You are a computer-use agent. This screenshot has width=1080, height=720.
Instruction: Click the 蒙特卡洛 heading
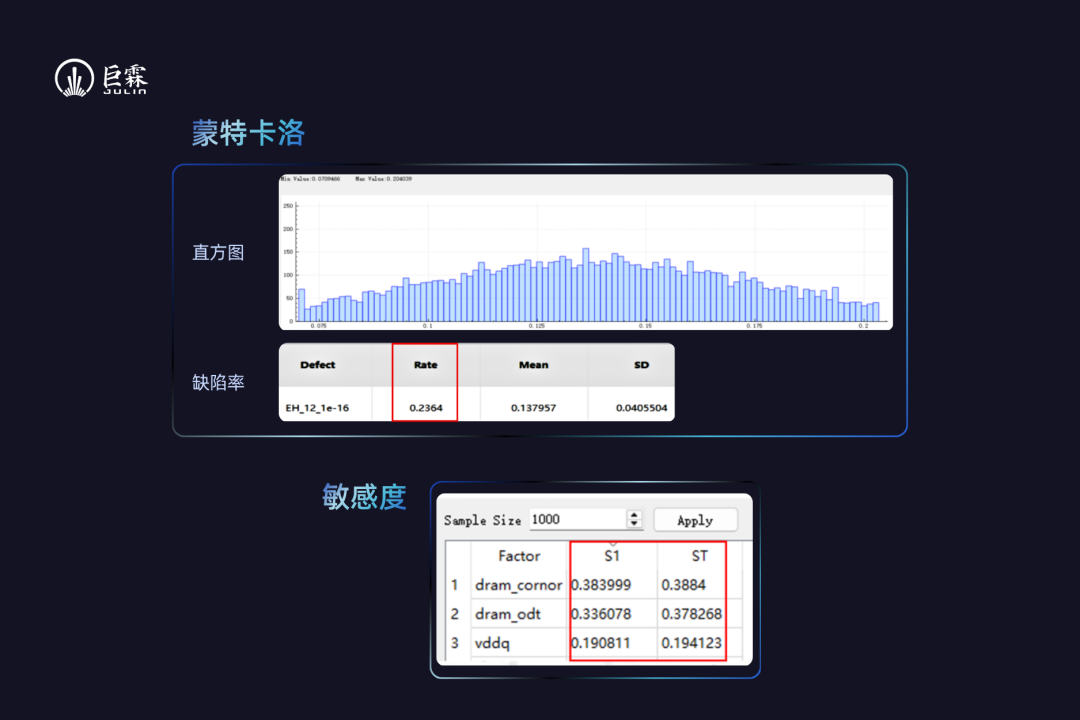248,133
